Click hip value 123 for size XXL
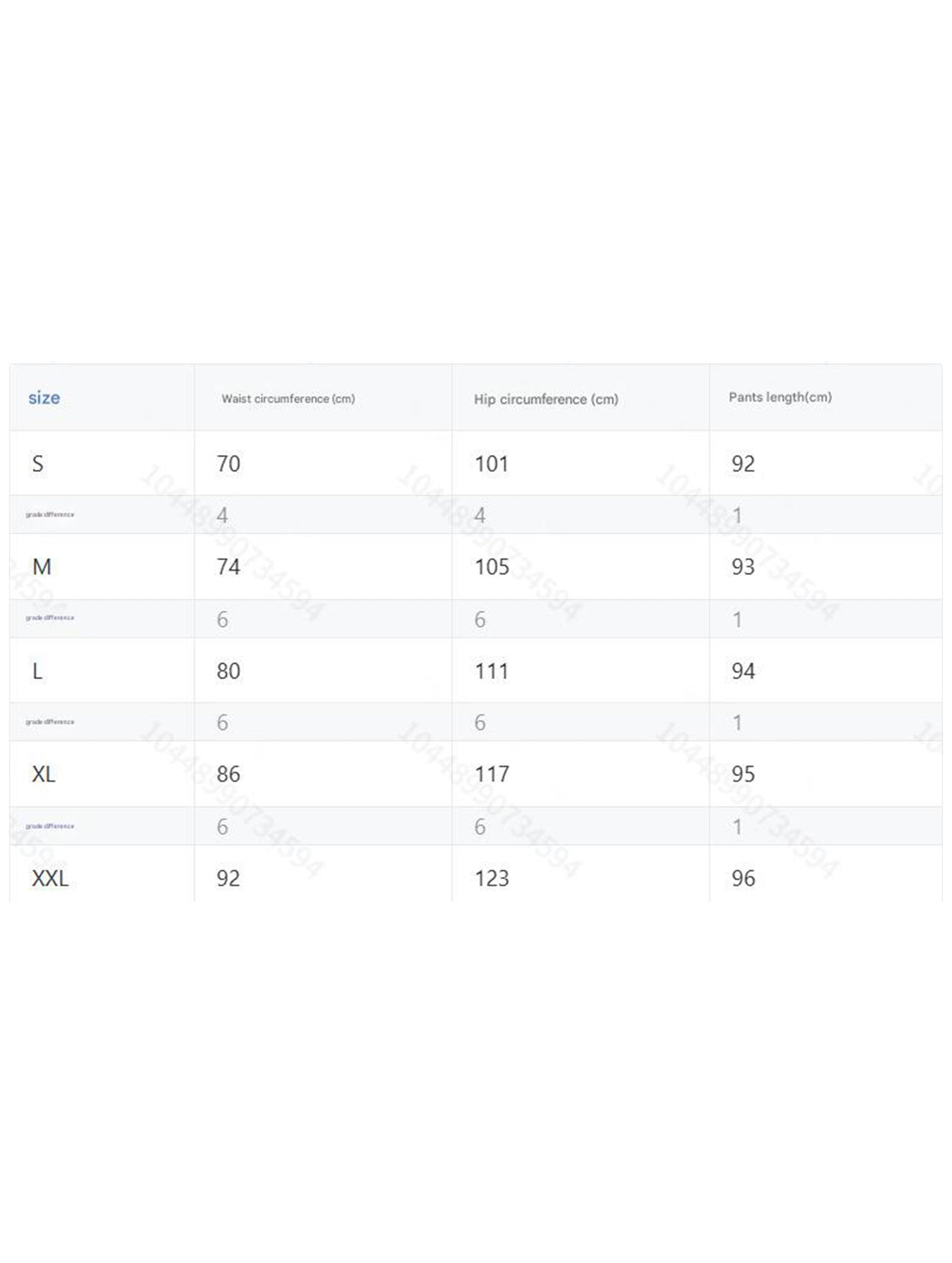 click(491, 878)
